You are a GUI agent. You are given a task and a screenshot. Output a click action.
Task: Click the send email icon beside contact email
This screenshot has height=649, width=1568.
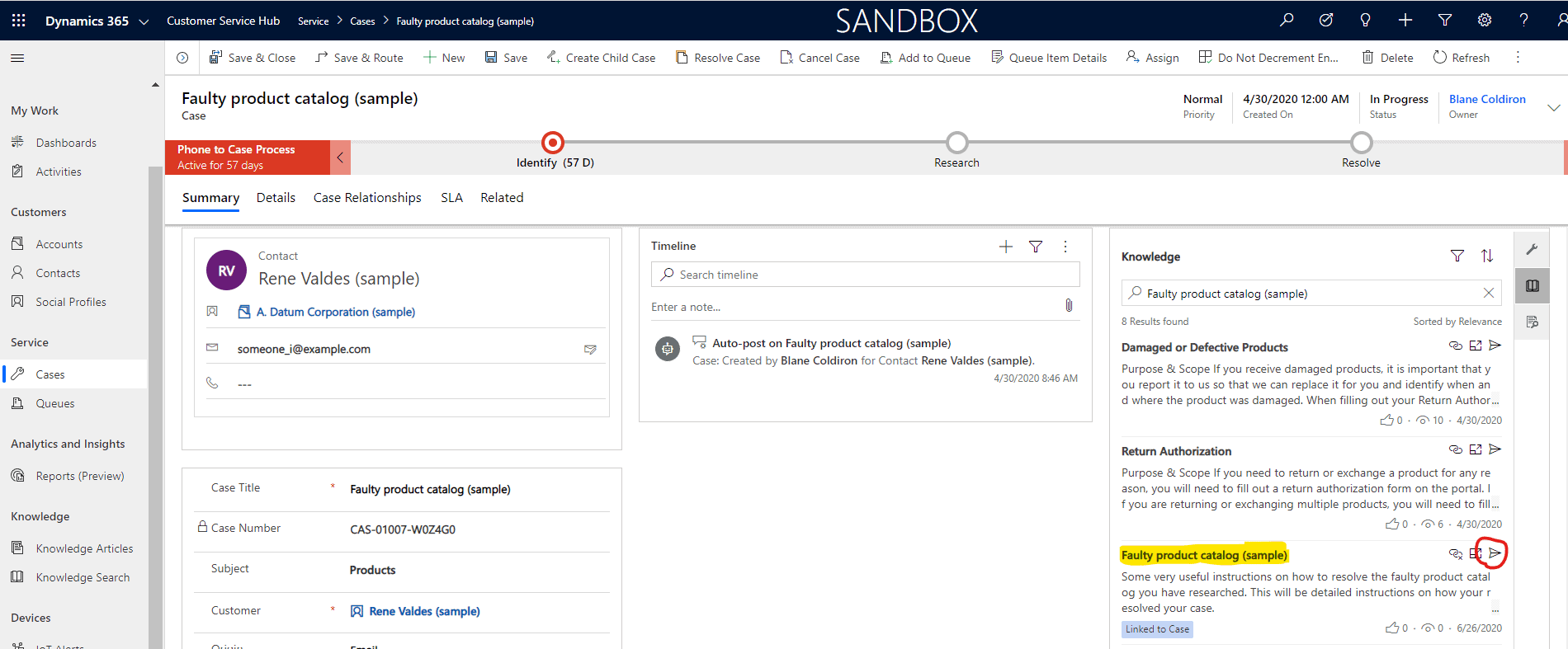click(590, 350)
